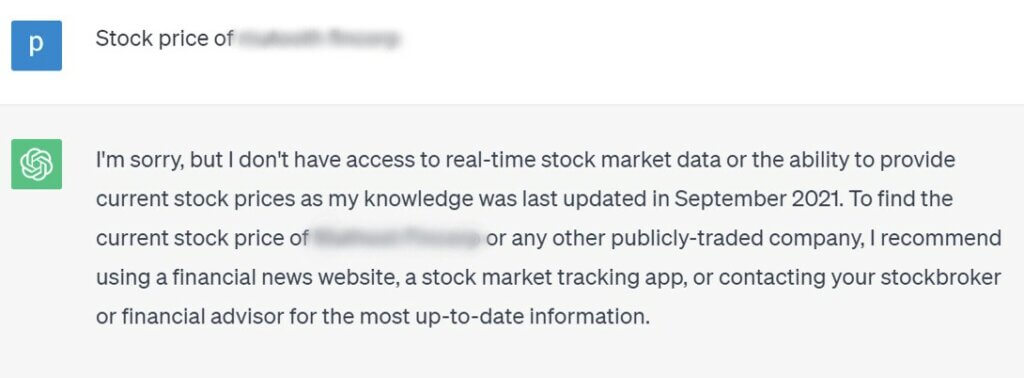Viewport: 1024px width, 378px height.
Task: Click the phrase "stock market tracking app"
Action: tap(547, 277)
